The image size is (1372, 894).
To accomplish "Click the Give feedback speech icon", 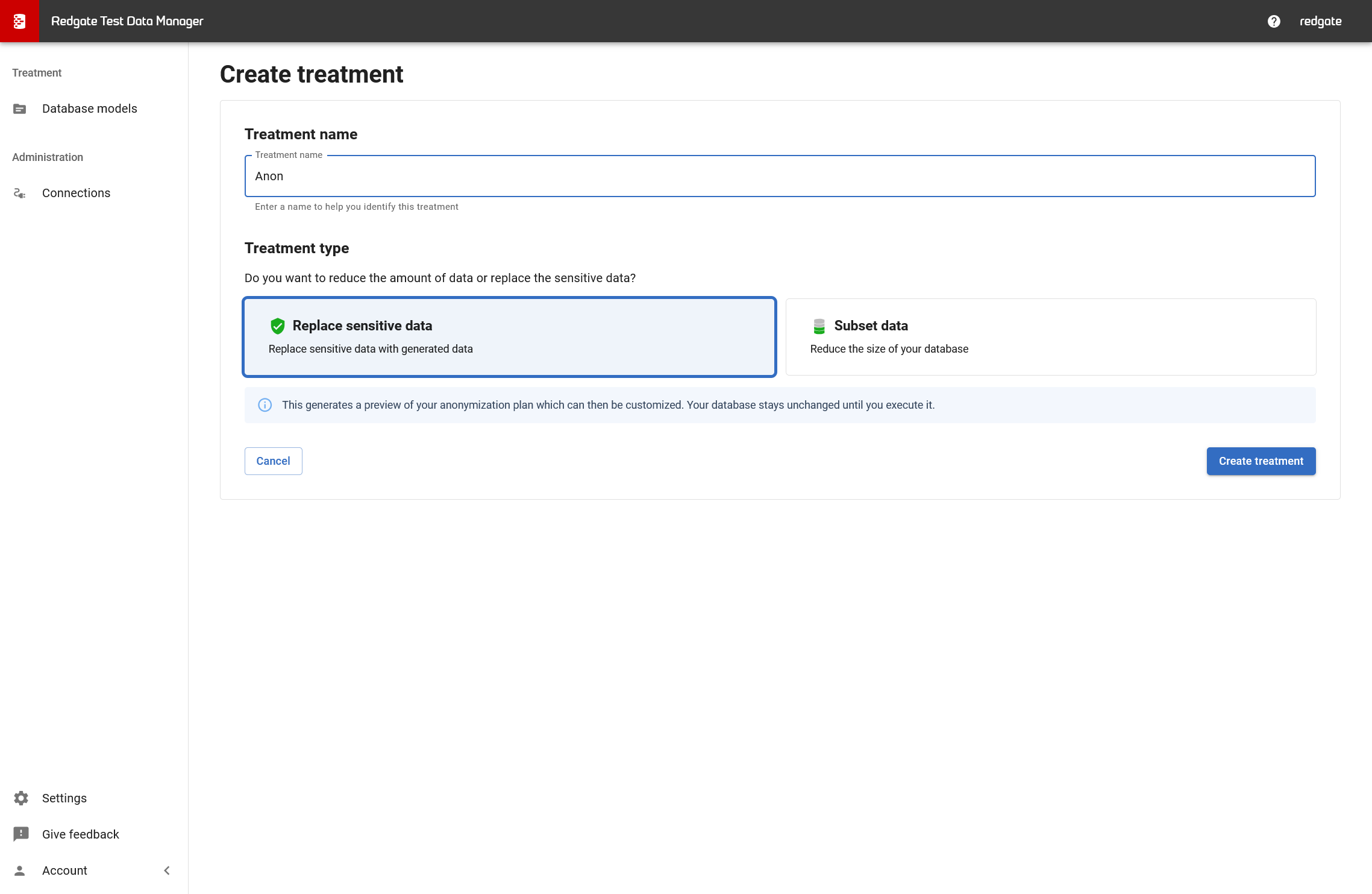I will click(x=21, y=834).
